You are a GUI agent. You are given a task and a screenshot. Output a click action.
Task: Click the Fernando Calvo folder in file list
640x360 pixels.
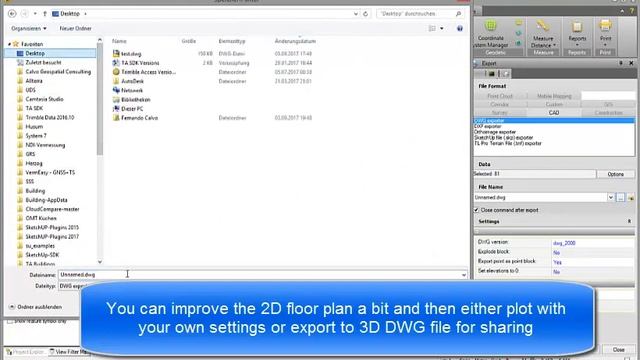pos(139,118)
